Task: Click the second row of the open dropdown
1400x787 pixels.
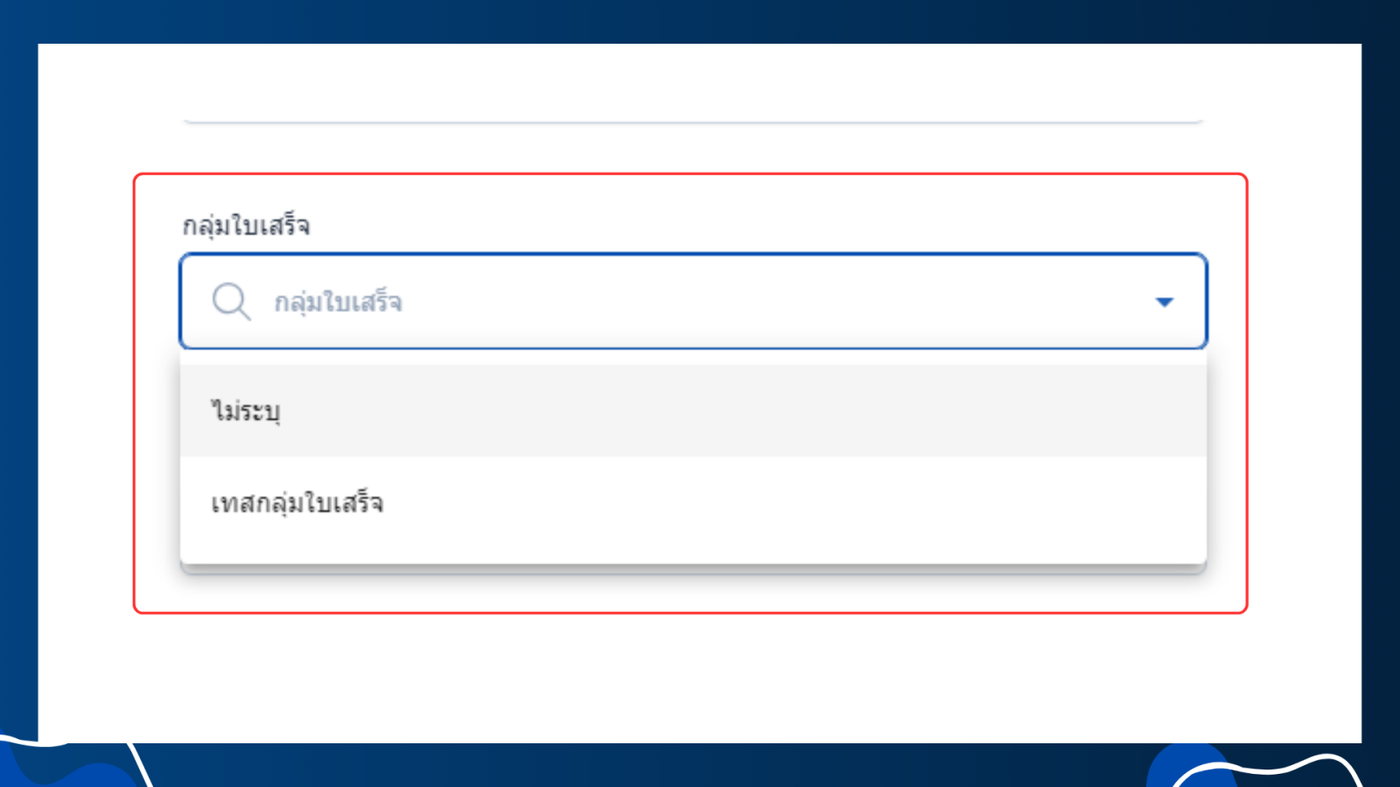Action: pyautogui.click(x=692, y=503)
